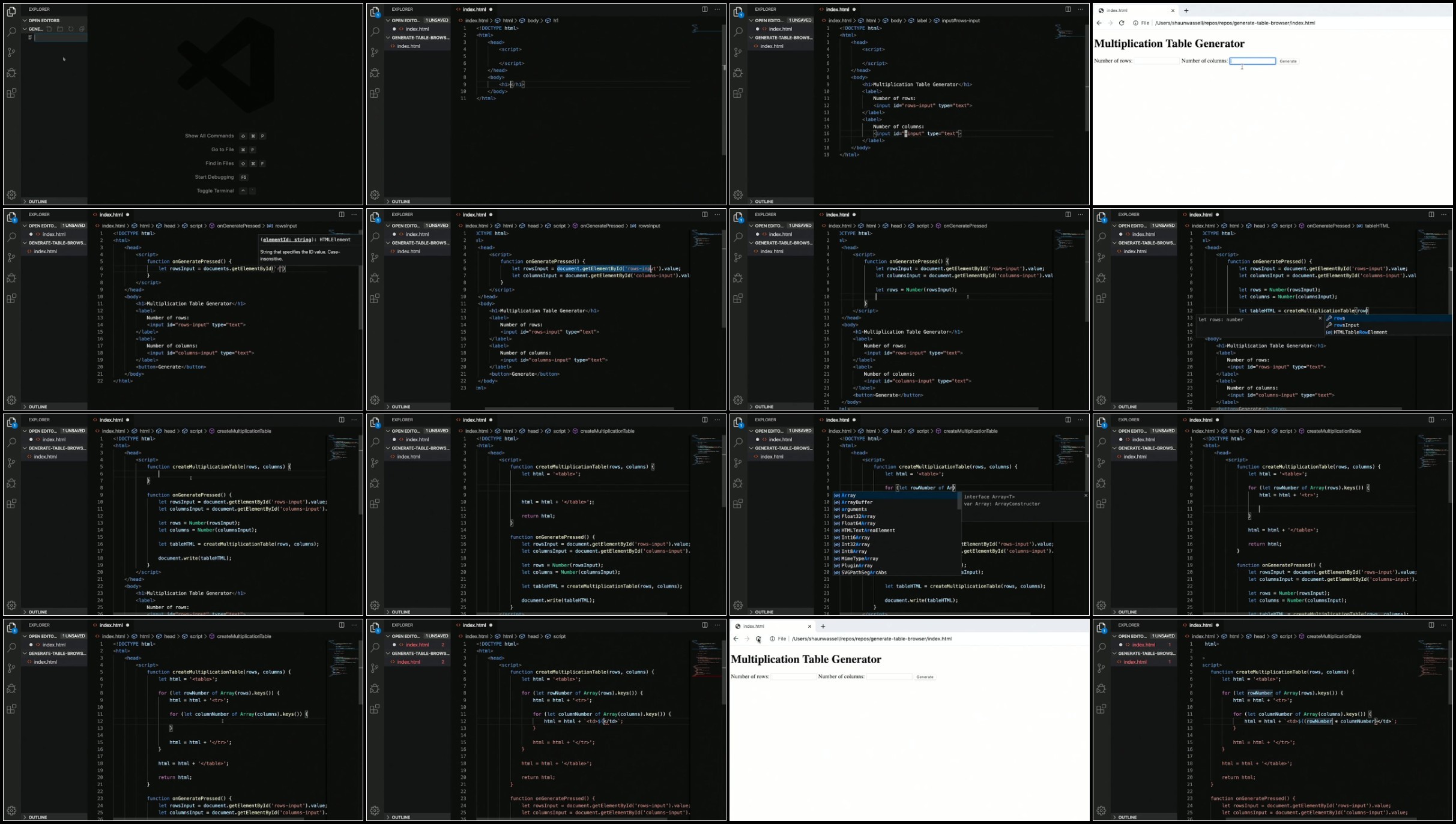Click the h1 breadcrumb
This screenshot has height=824, width=1456.
point(552,21)
